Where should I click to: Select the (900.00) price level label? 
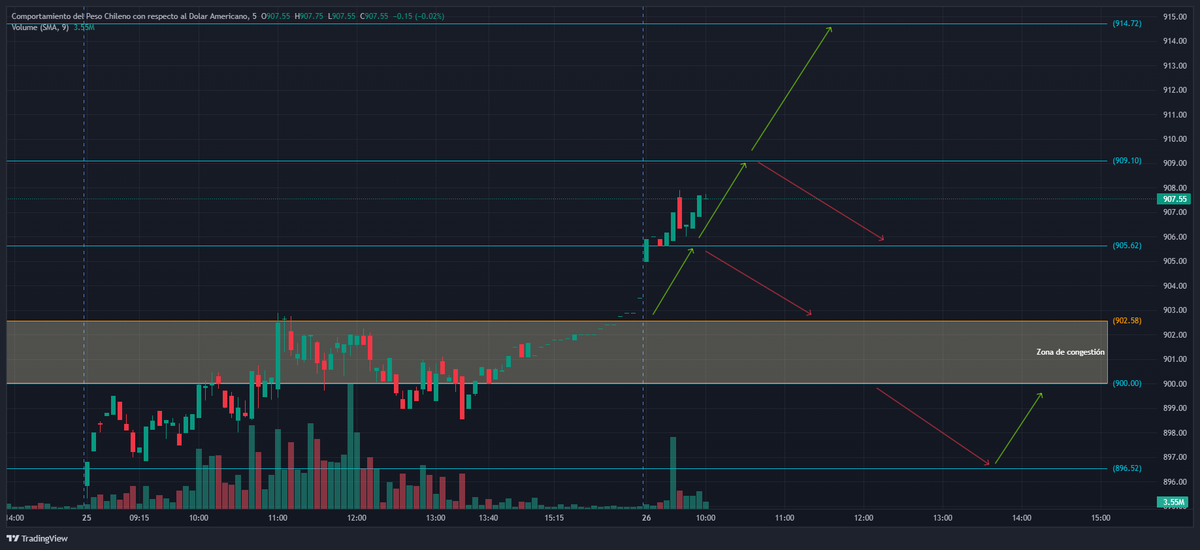(x=1127, y=384)
